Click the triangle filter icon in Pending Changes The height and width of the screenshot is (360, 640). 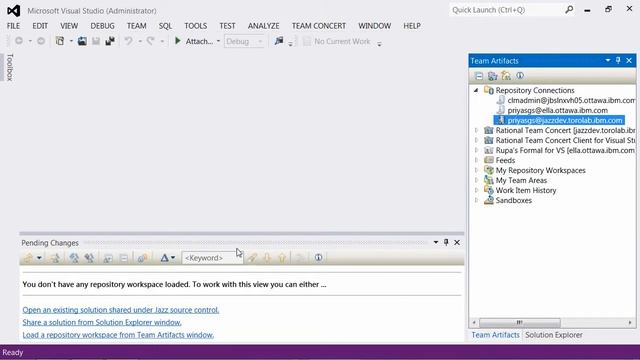(x=164, y=258)
